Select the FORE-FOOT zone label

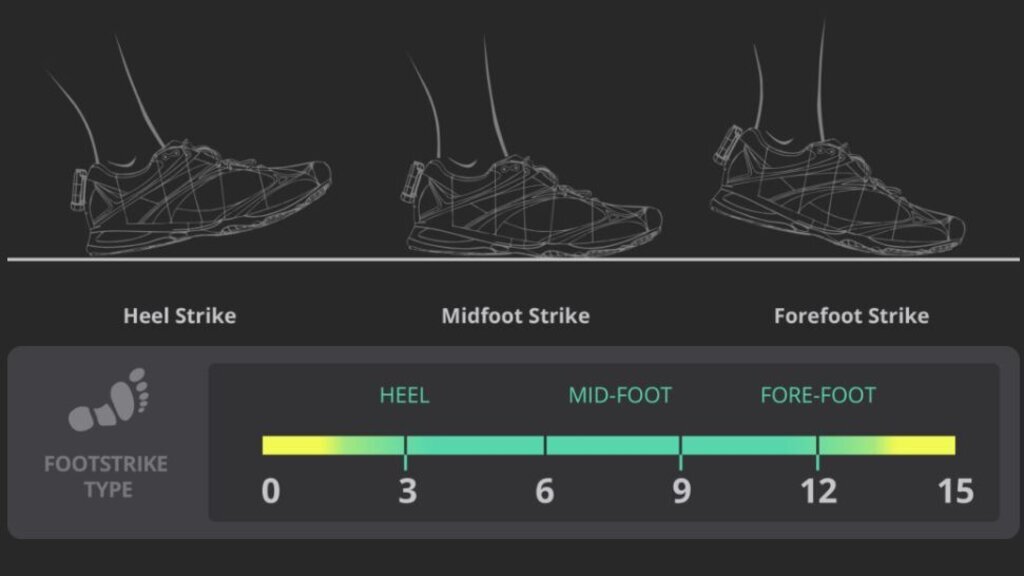818,395
